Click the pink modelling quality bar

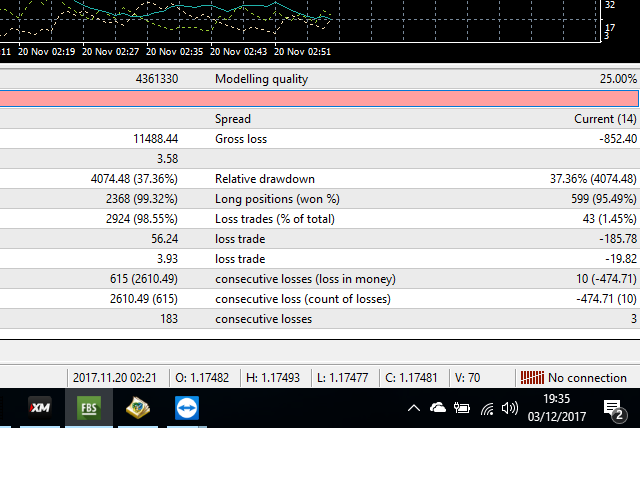318,99
